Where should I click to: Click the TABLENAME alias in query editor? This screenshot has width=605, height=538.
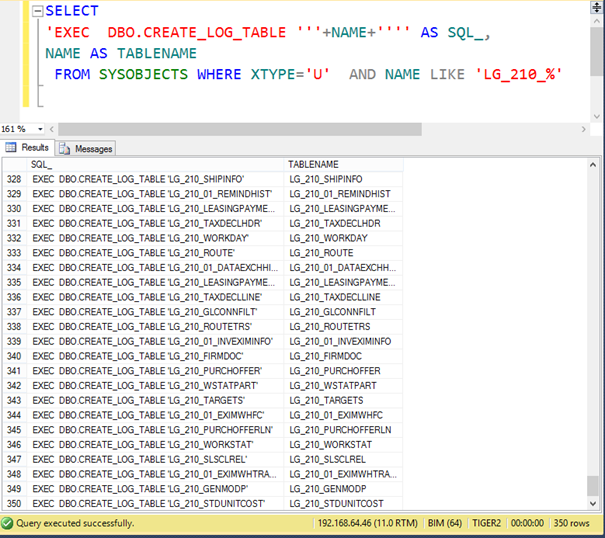pyautogui.click(x=157, y=53)
